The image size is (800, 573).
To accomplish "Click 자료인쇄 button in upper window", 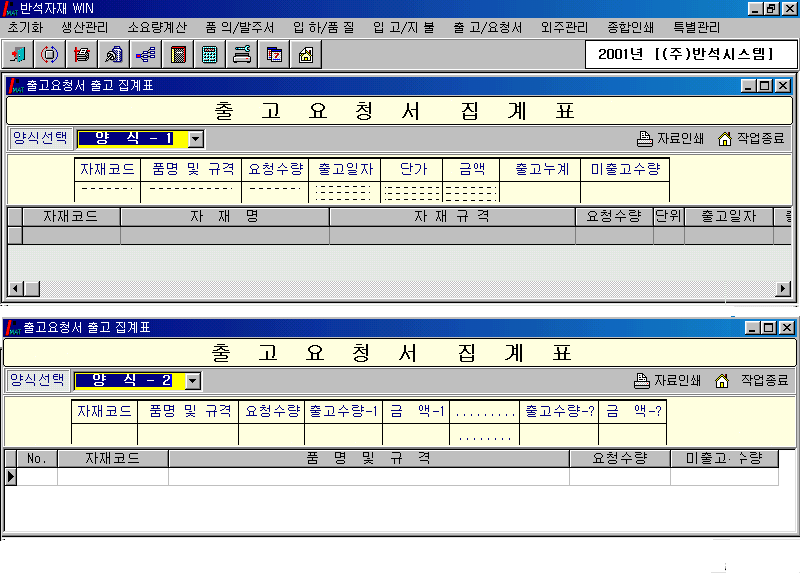I will click(671, 139).
